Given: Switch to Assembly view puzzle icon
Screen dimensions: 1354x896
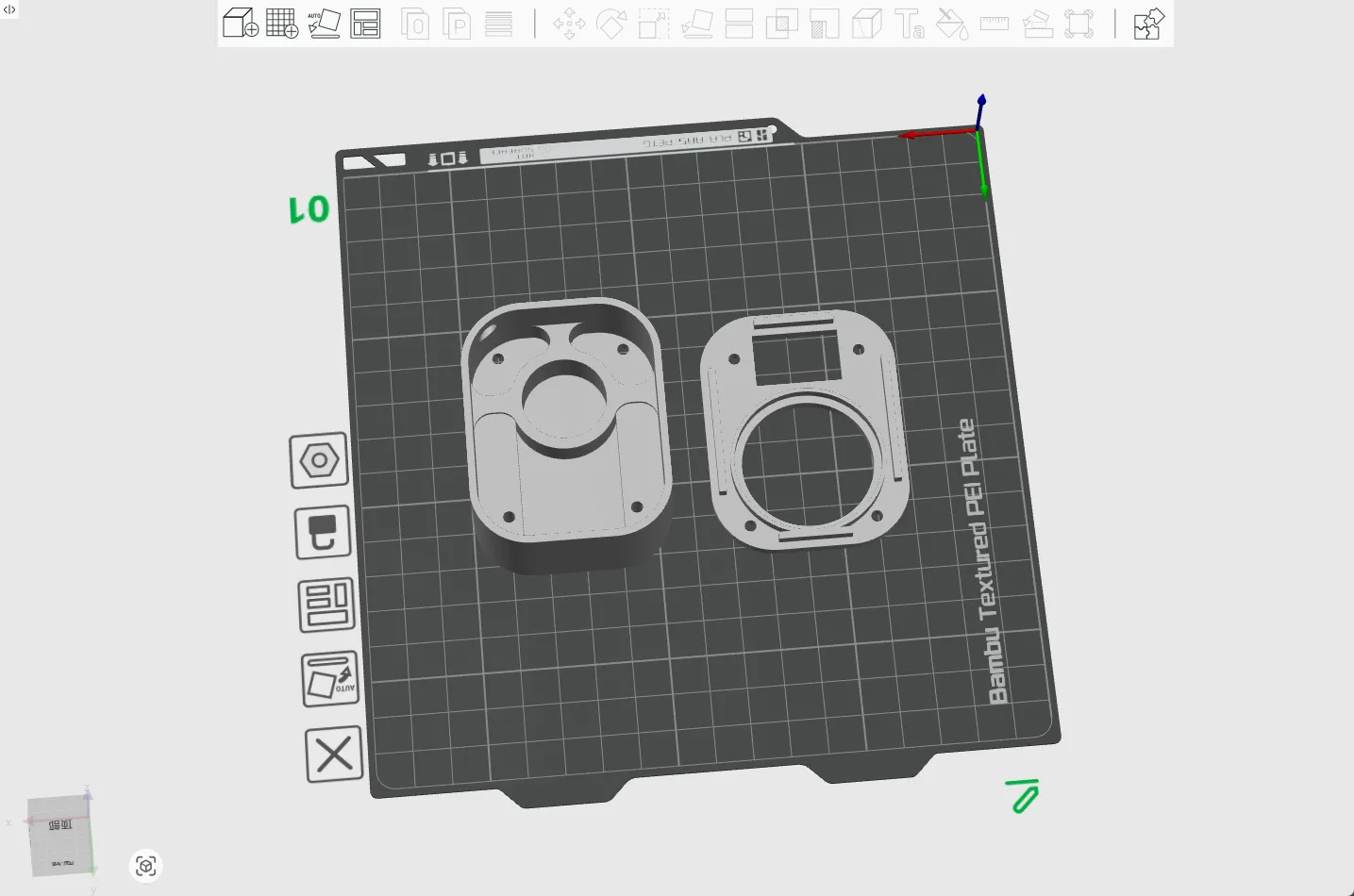Looking at the screenshot, I should 1148,24.
